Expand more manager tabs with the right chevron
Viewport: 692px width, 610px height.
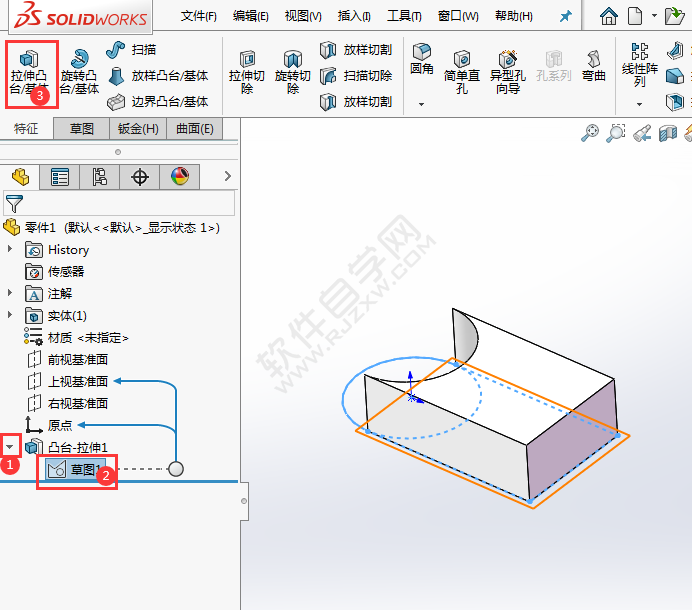pyautogui.click(x=228, y=176)
